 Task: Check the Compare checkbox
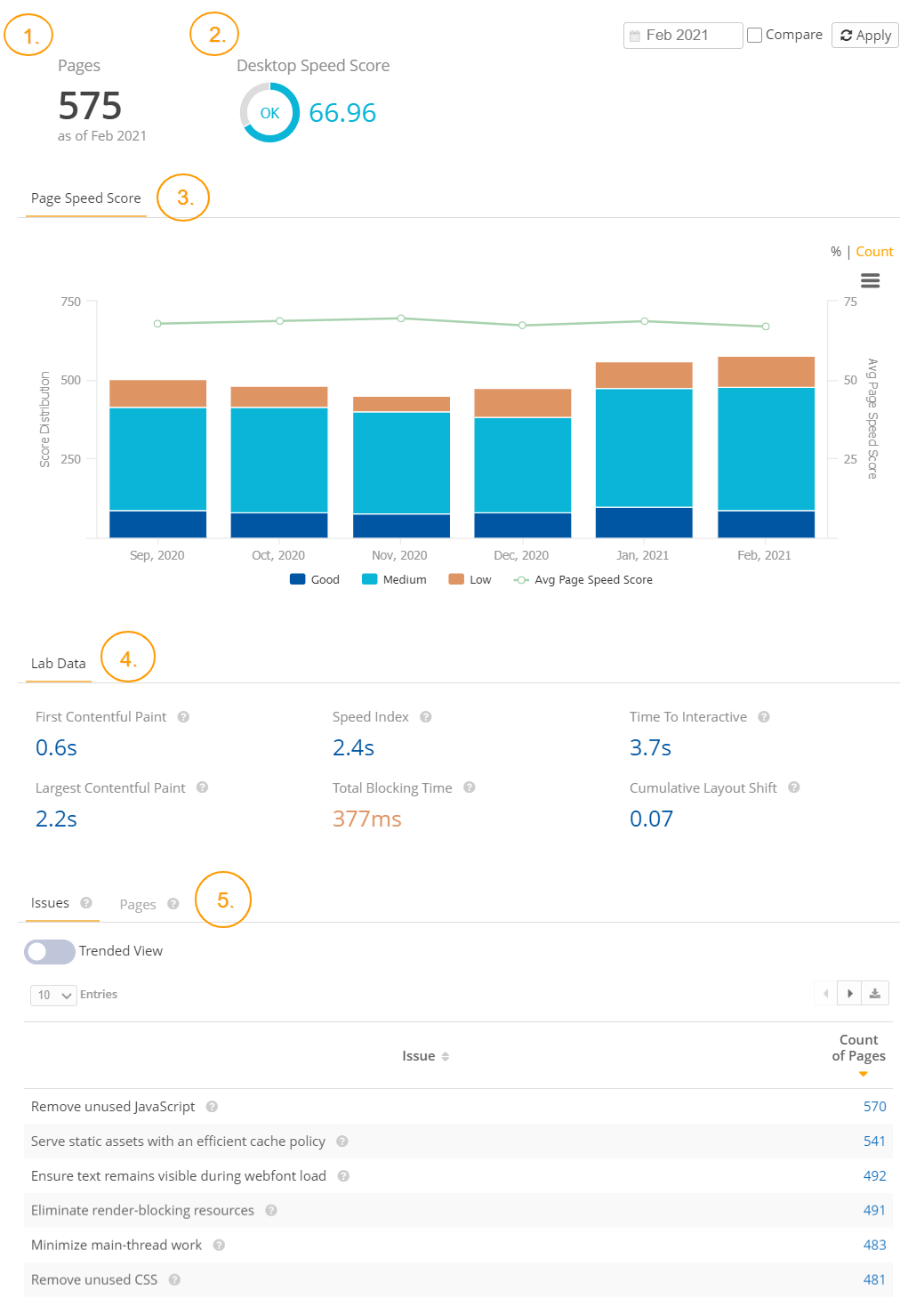point(754,35)
